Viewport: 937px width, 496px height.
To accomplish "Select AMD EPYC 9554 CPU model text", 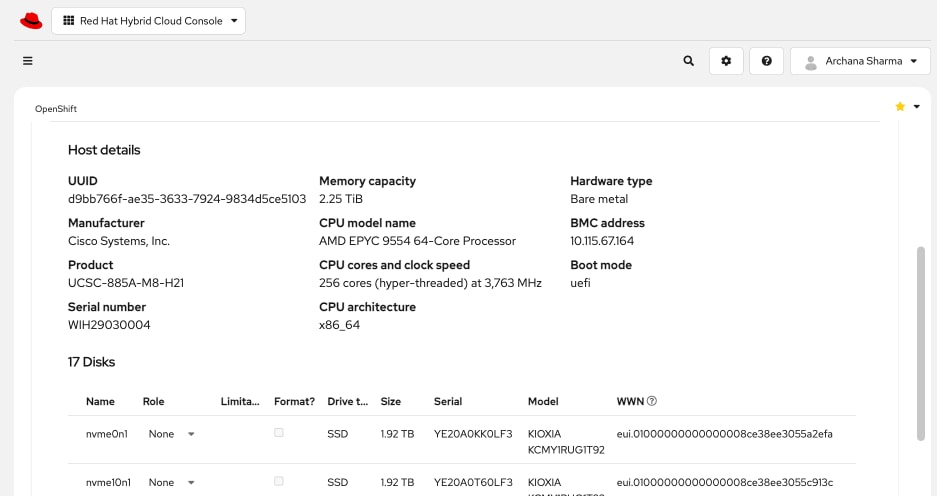I will click(x=417, y=241).
